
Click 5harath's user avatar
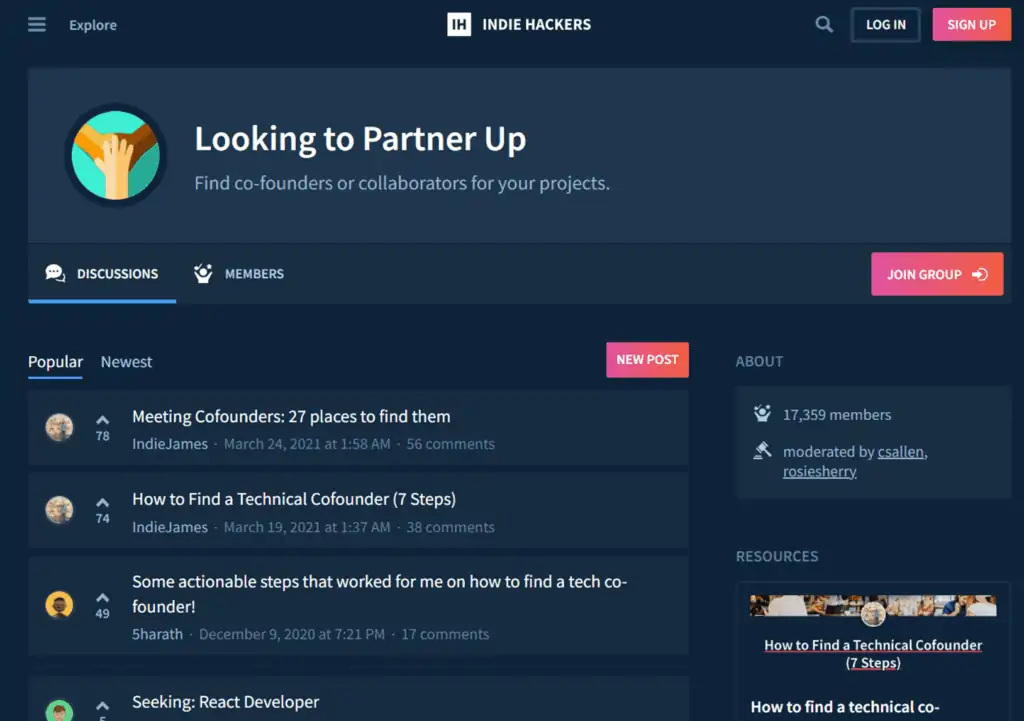click(x=60, y=605)
